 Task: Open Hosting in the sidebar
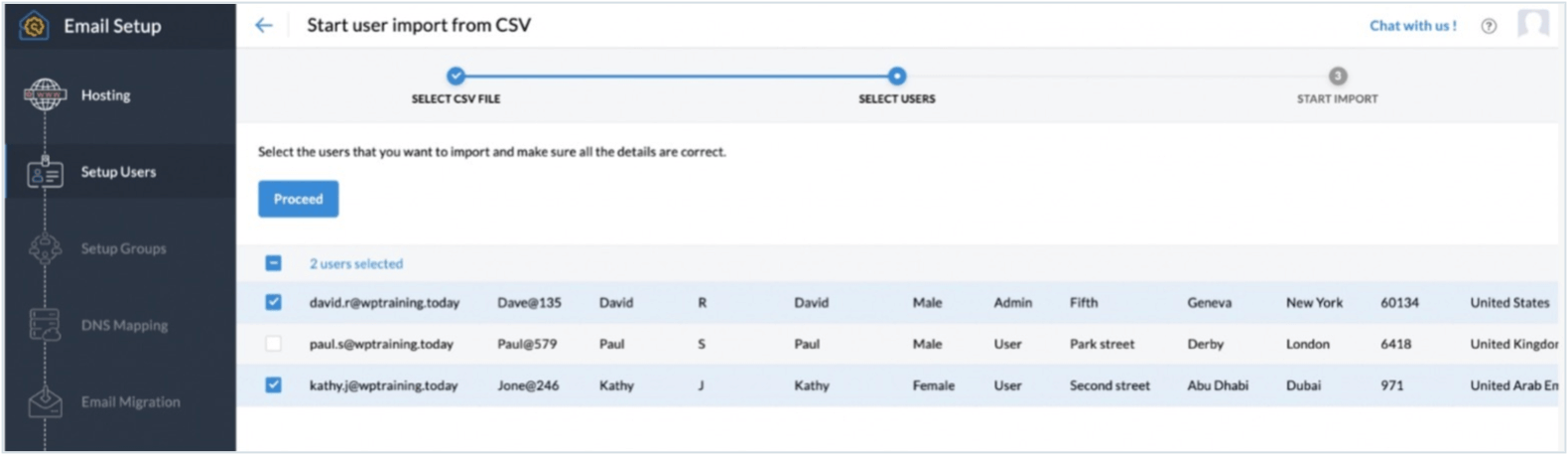pos(105,95)
